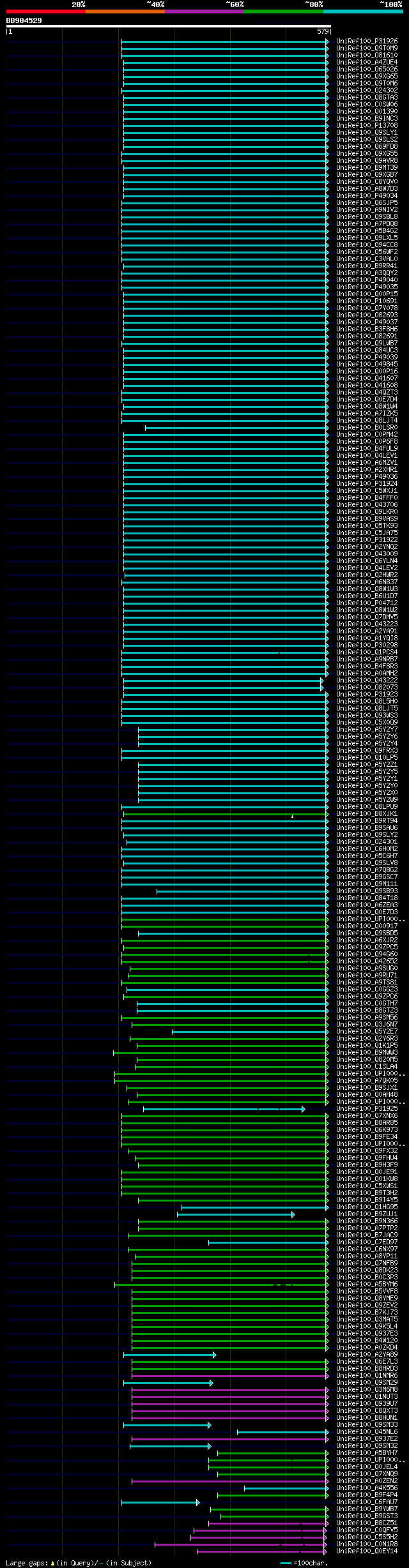Viewport: 409px width, 1568px height.
Task: Select the label UniRef100_Q69FD8
Action: coord(367,146)
